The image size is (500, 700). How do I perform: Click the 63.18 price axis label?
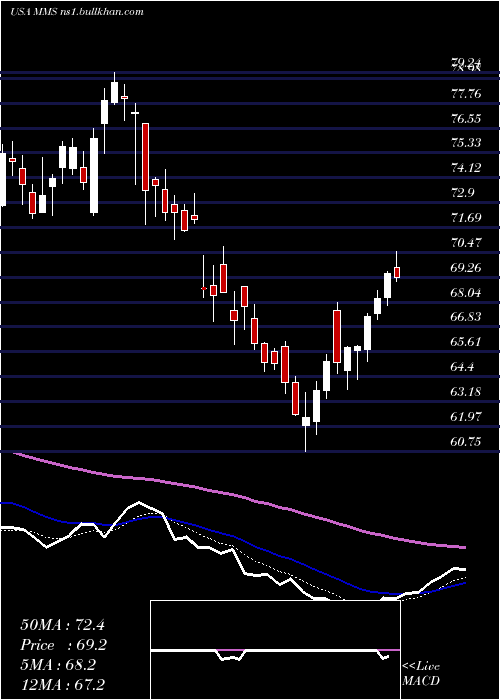click(466, 392)
